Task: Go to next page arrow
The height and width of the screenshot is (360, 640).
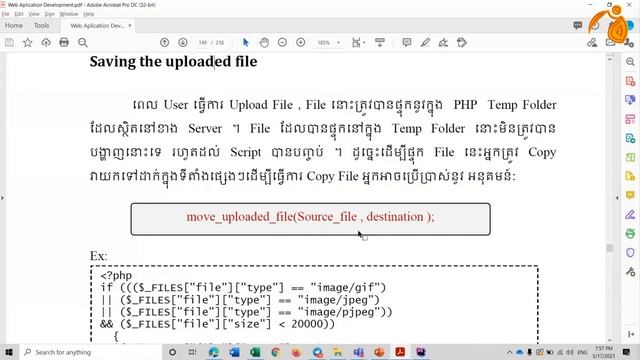Action: click(183, 42)
